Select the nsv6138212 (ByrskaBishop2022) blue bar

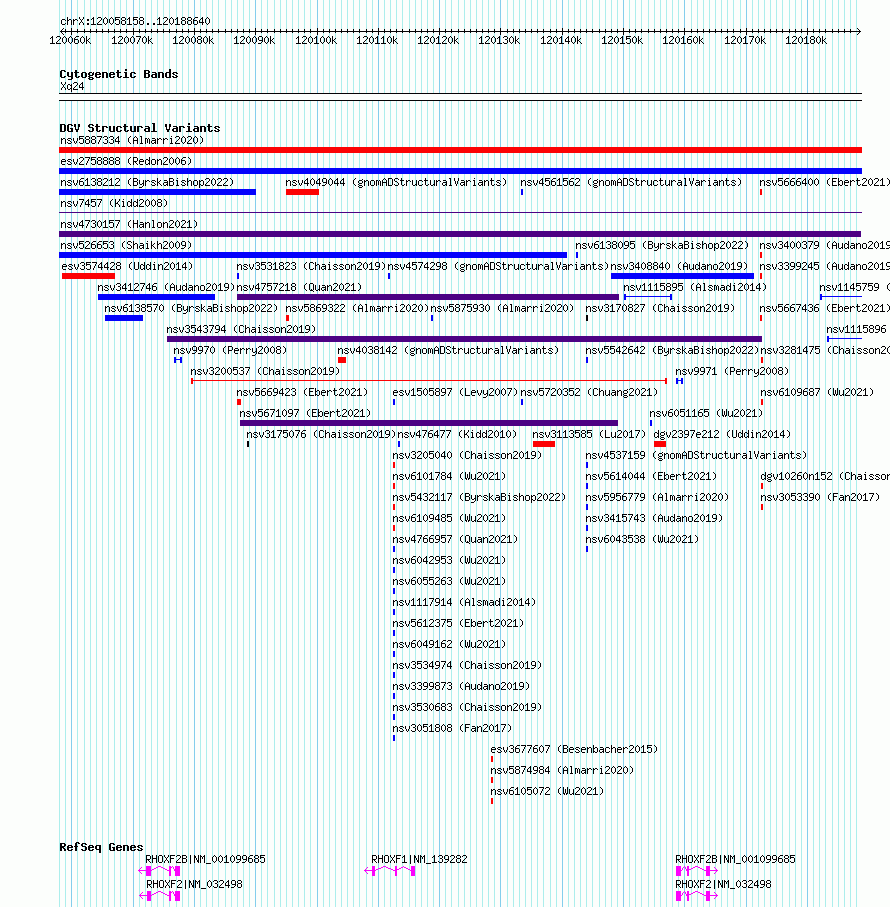click(157, 192)
